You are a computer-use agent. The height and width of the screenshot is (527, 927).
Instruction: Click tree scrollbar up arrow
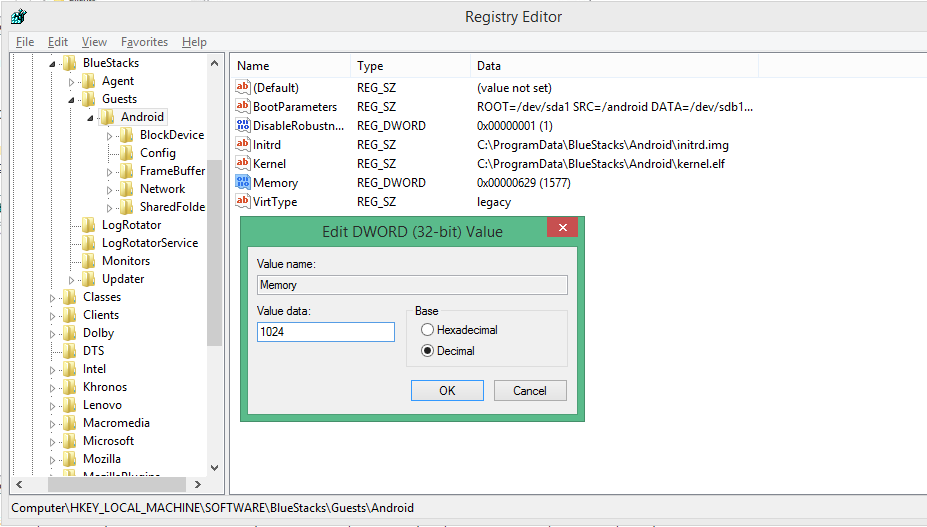214,63
